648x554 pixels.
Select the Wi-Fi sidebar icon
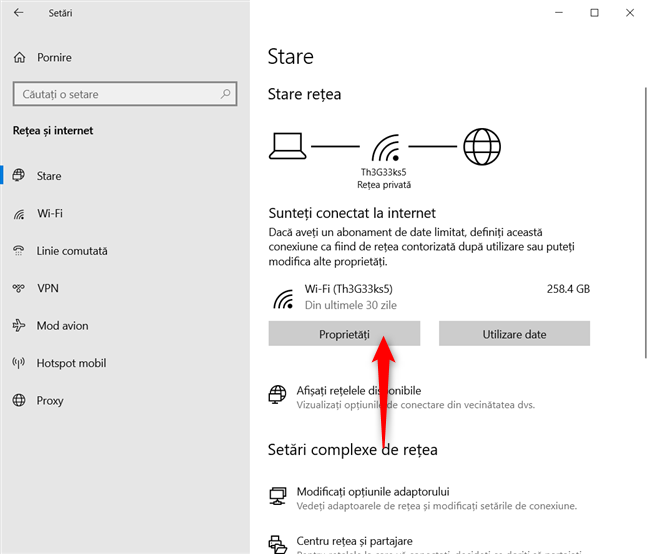pos(19,213)
